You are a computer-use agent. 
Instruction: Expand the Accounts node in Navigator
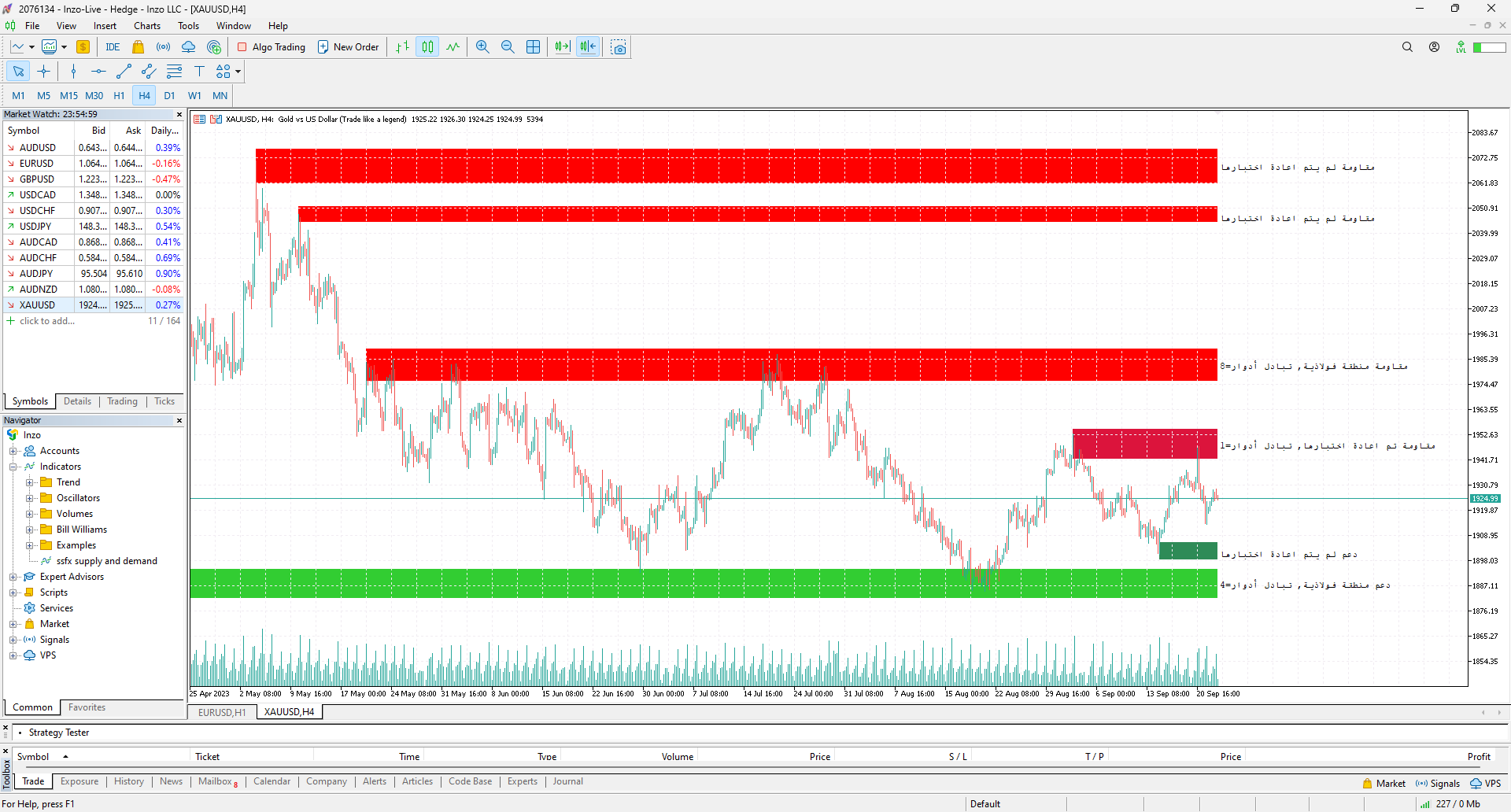13,450
